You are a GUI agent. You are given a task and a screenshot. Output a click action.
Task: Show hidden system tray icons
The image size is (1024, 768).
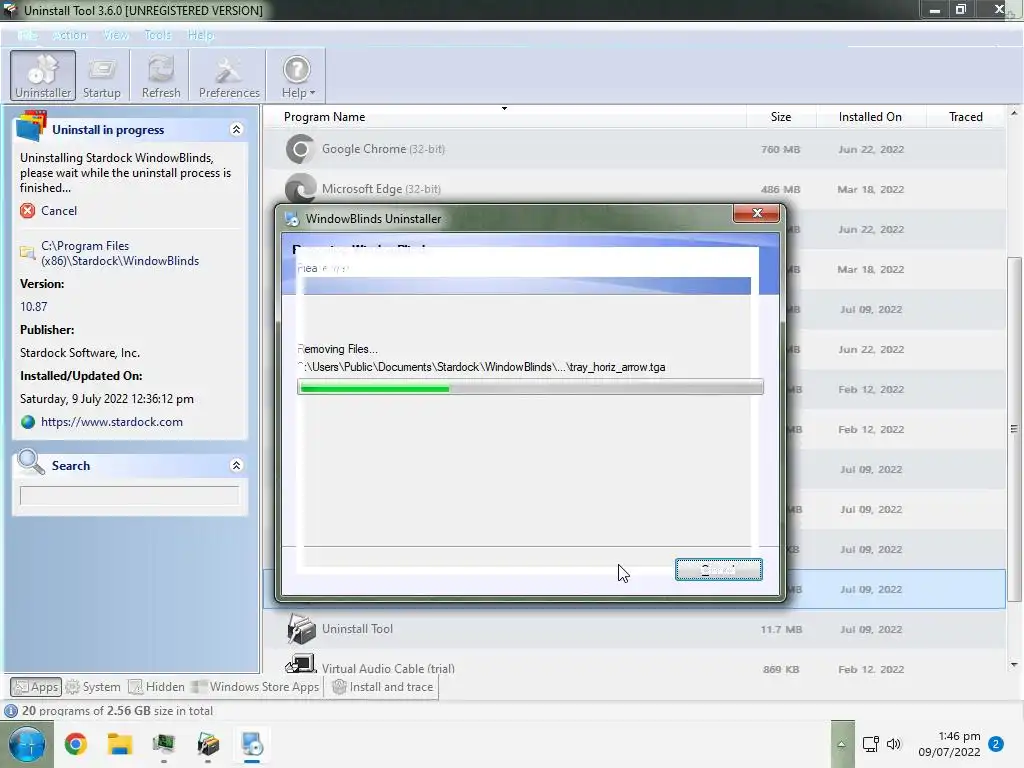841,744
